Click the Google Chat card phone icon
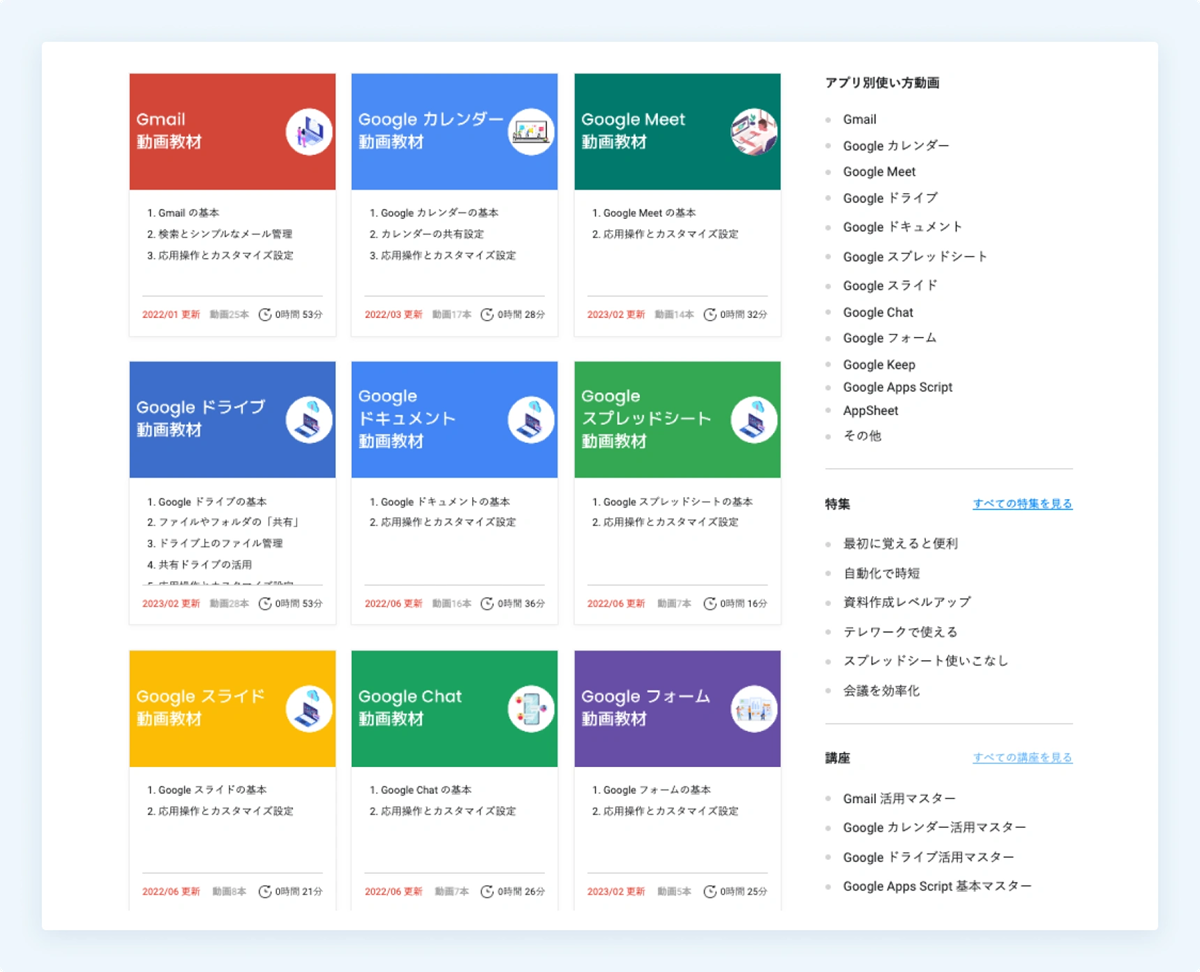This screenshot has height=972, width=1200. click(530, 707)
